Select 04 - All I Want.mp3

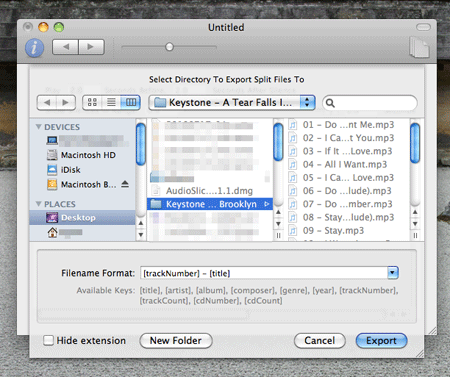click(x=348, y=164)
